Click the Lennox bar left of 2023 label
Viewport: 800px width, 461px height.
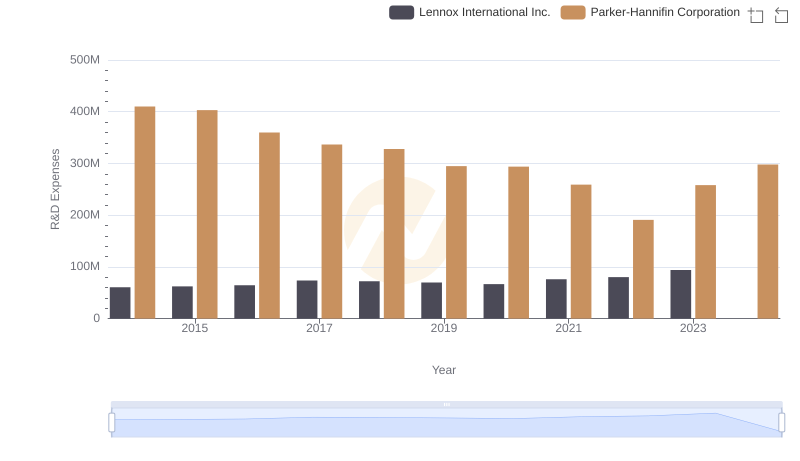coord(681,294)
